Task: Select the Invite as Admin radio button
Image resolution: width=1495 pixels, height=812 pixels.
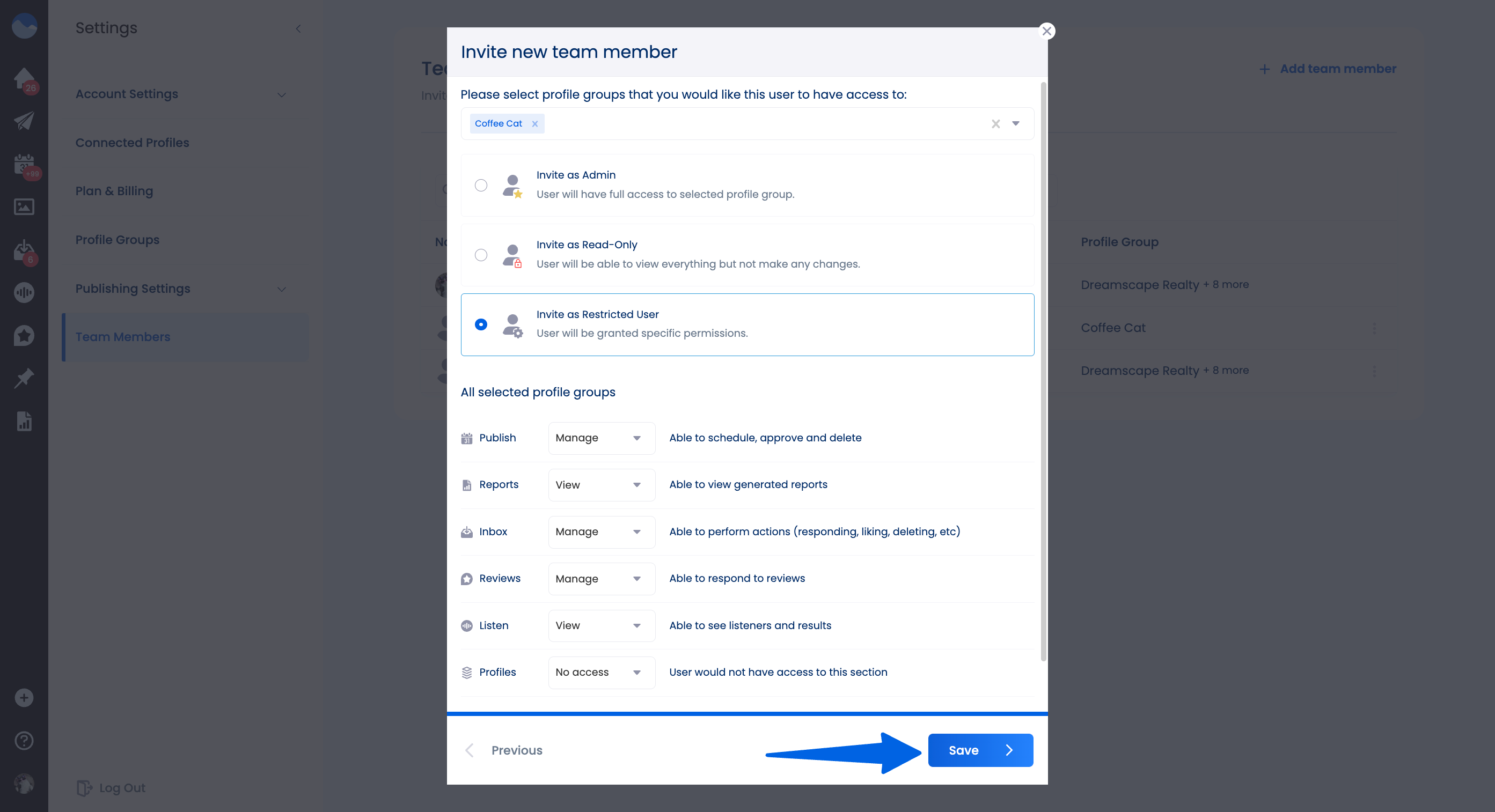Action: (481, 185)
